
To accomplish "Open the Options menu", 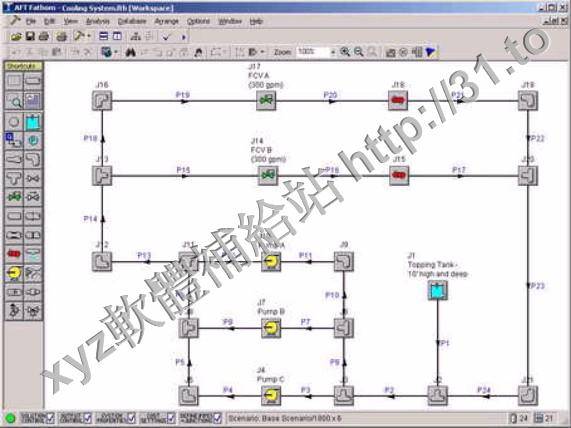I will point(198,21).
